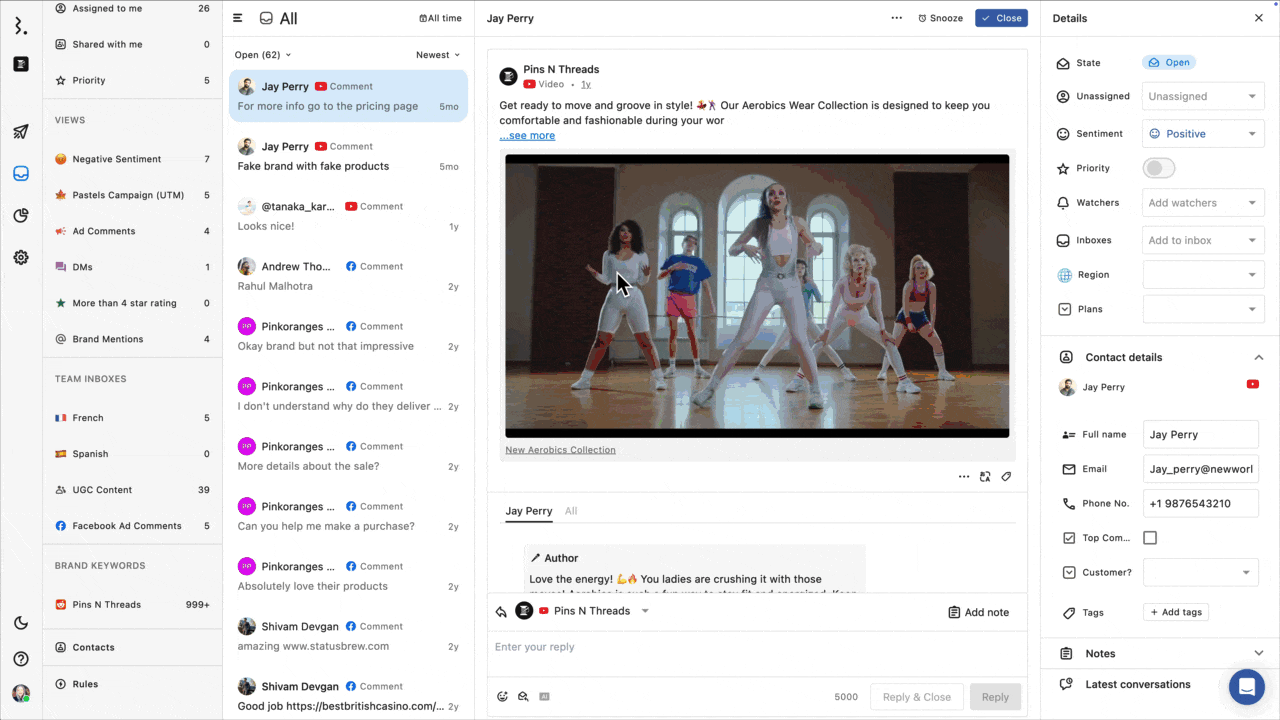The image size is (1280, 720).
Task: Enable the Priority toggle in Details panel
Action: pos(1158,168)
